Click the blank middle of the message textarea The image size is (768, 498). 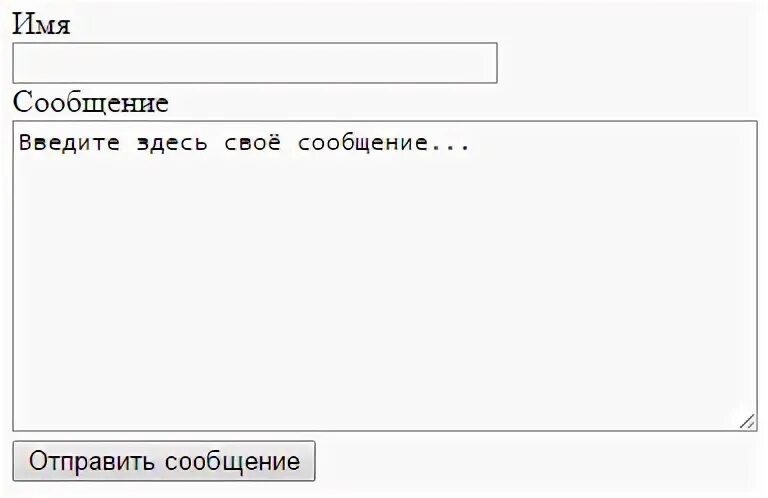[384, 290]
